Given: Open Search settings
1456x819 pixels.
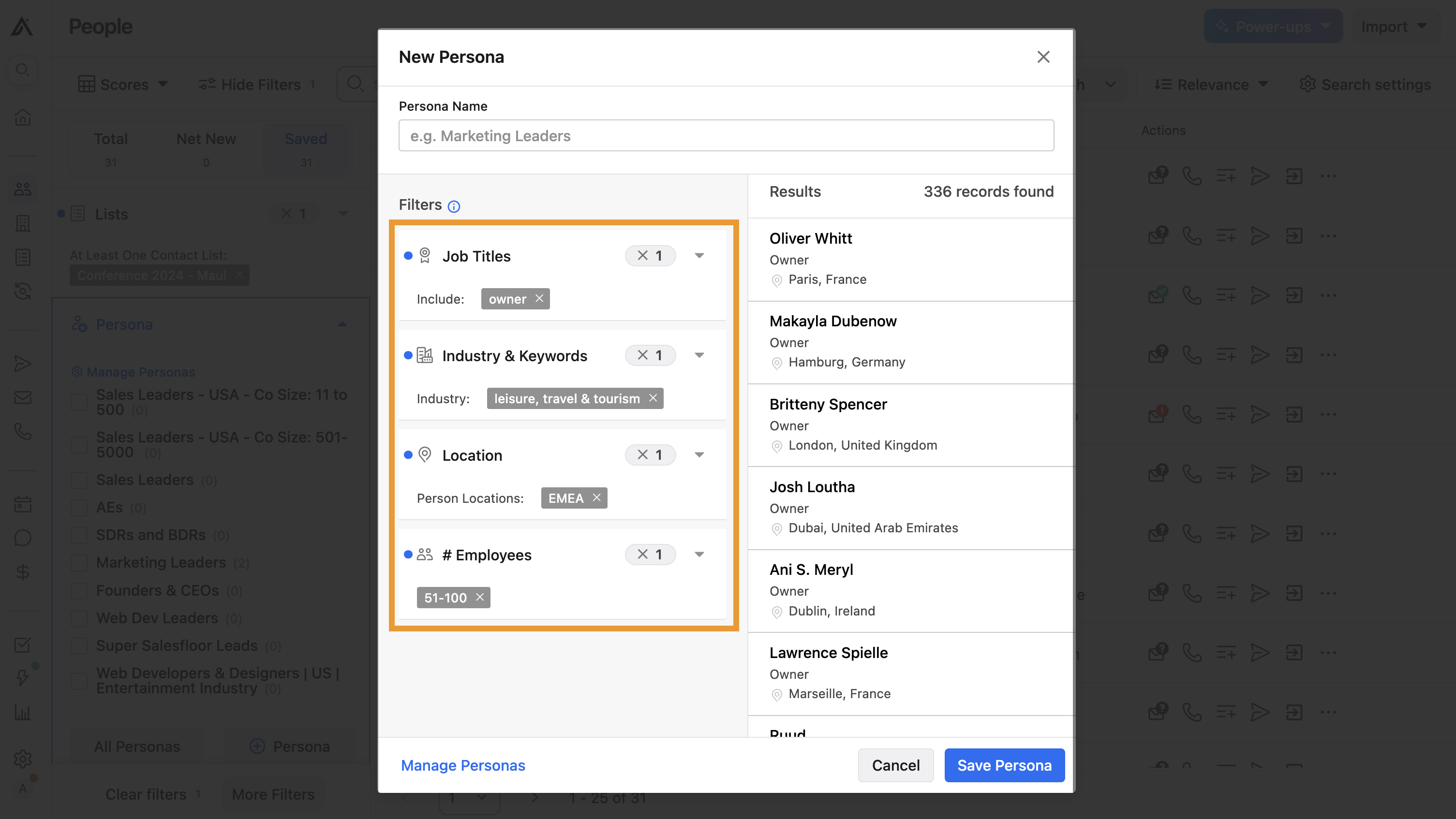Looking at the screenshot, I should (1365, 84).
